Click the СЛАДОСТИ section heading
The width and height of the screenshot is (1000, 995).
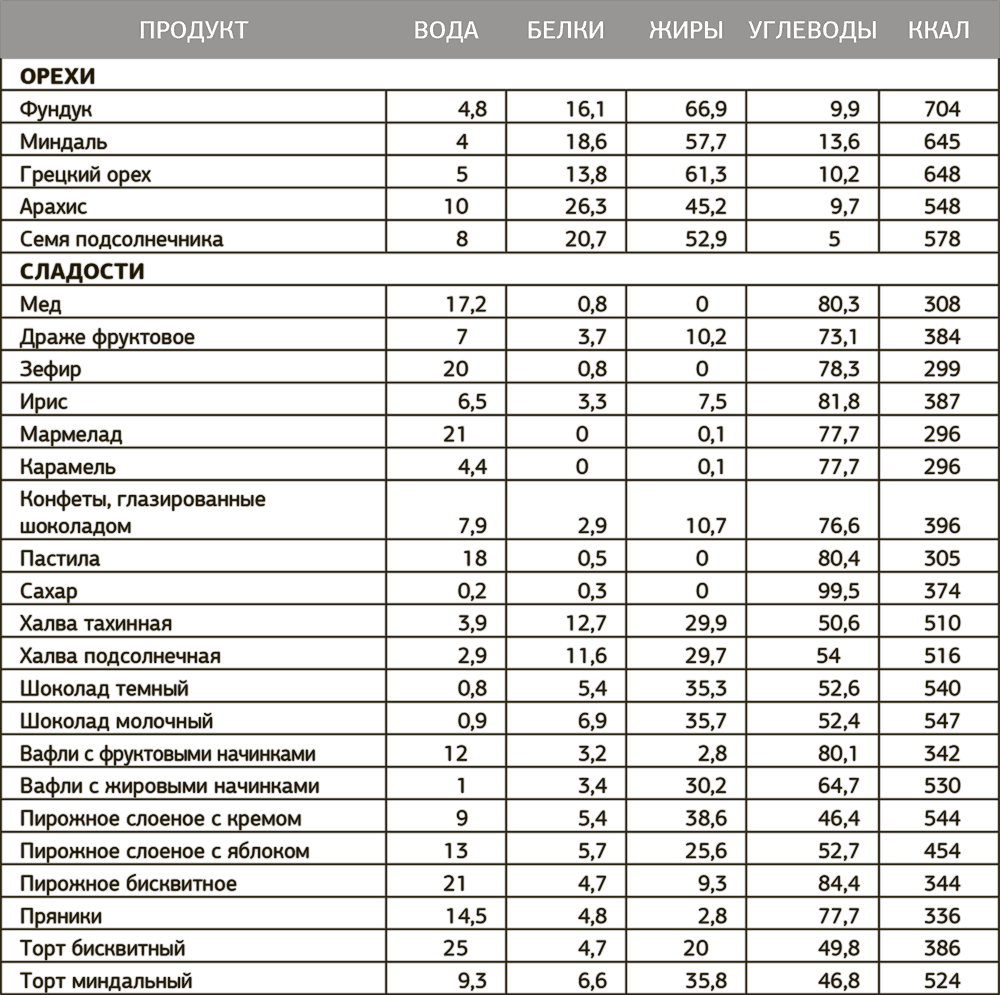[82, 271]
